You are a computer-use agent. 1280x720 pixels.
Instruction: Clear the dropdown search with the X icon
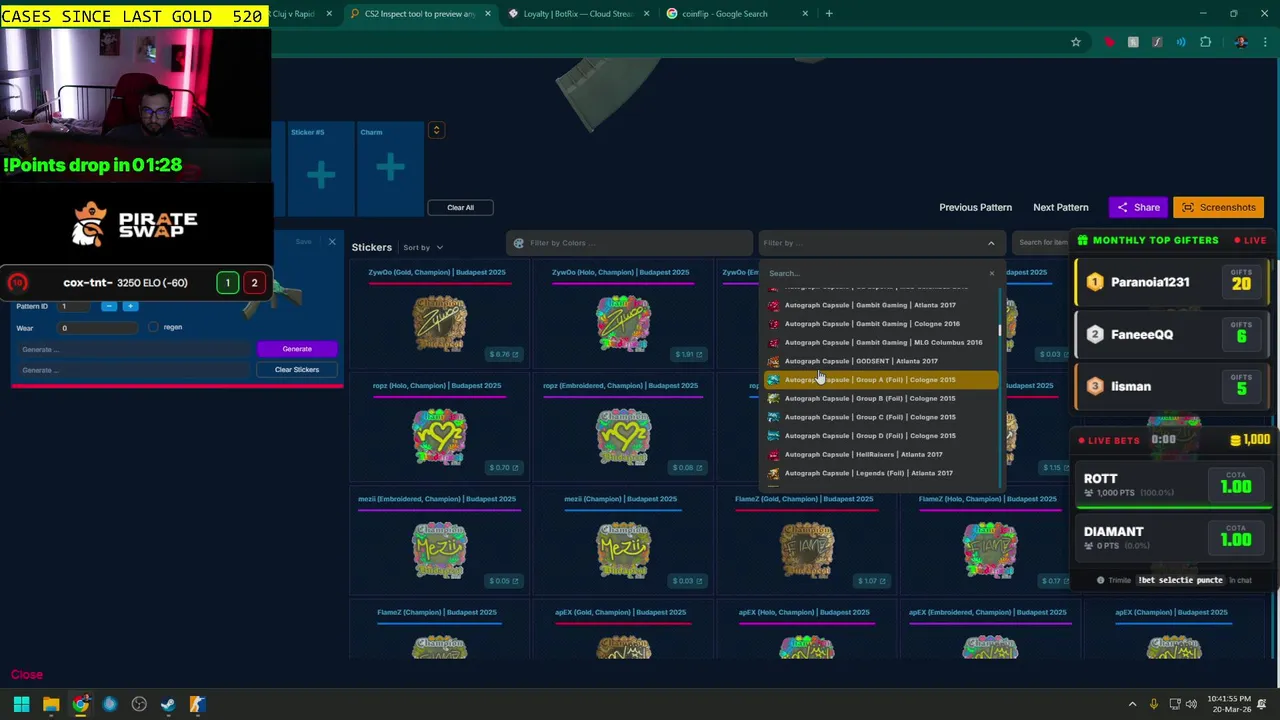pyautogui.click(x=991, y=273)
